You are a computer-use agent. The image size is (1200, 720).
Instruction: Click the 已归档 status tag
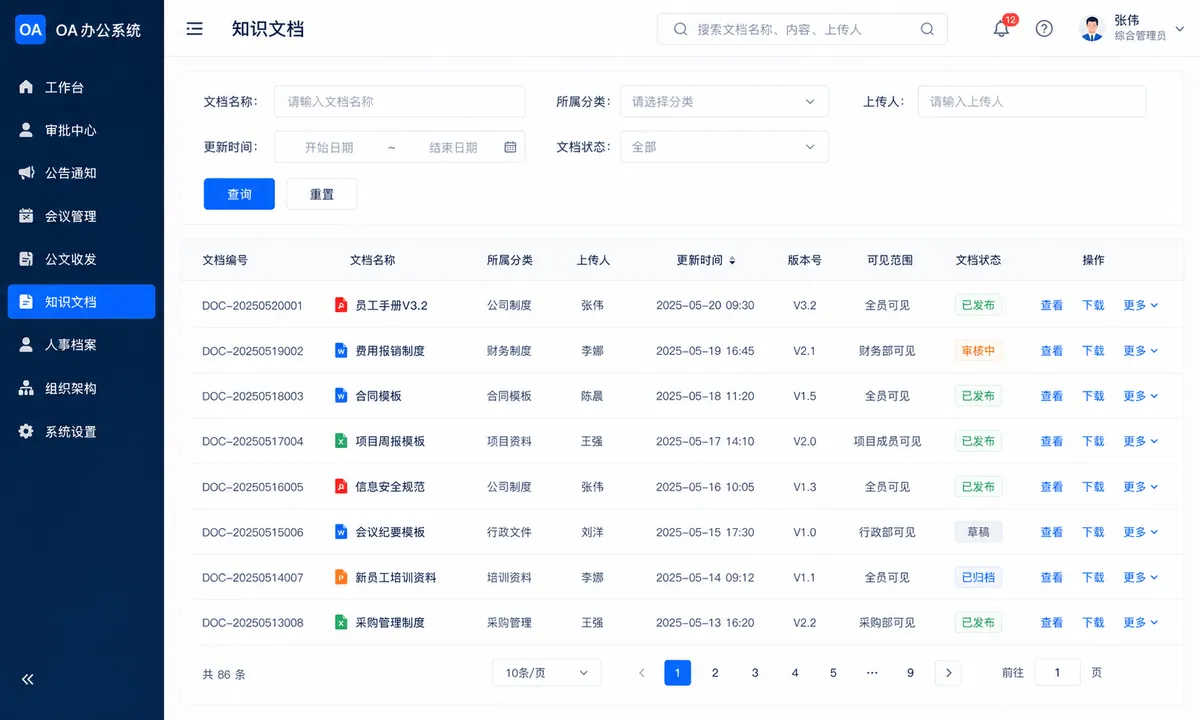point(978,577)
